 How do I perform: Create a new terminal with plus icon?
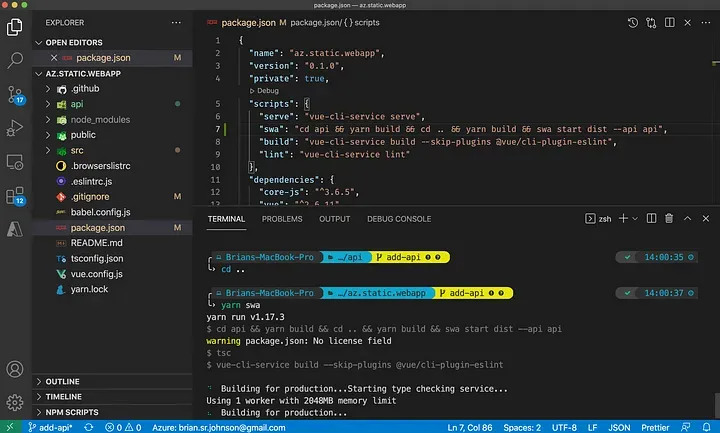[623, 219]
